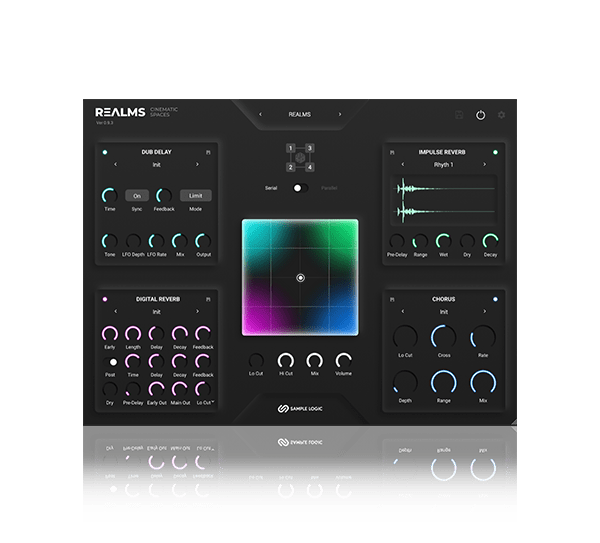This screenshot has height=543, width=600.
Task: Click the Dub Delay Feedback knob
Action: pyautogui.click(x=164, y=196)
